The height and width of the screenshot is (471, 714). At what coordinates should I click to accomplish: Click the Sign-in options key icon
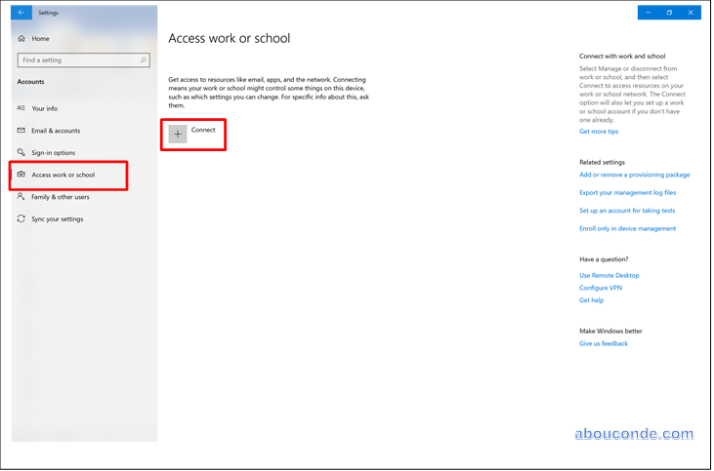[22, 152]
